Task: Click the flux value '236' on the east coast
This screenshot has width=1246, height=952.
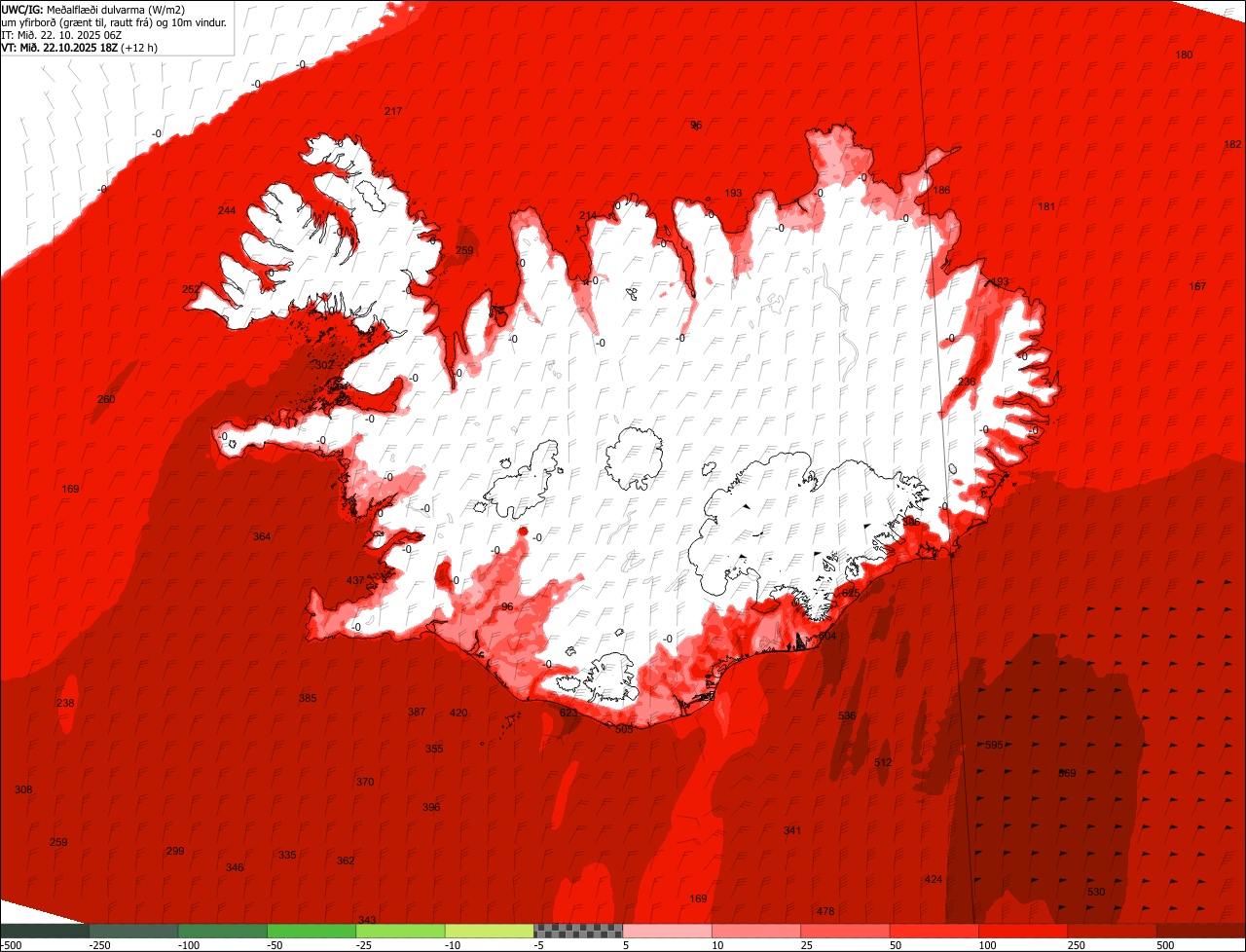Action: [967, 382]
